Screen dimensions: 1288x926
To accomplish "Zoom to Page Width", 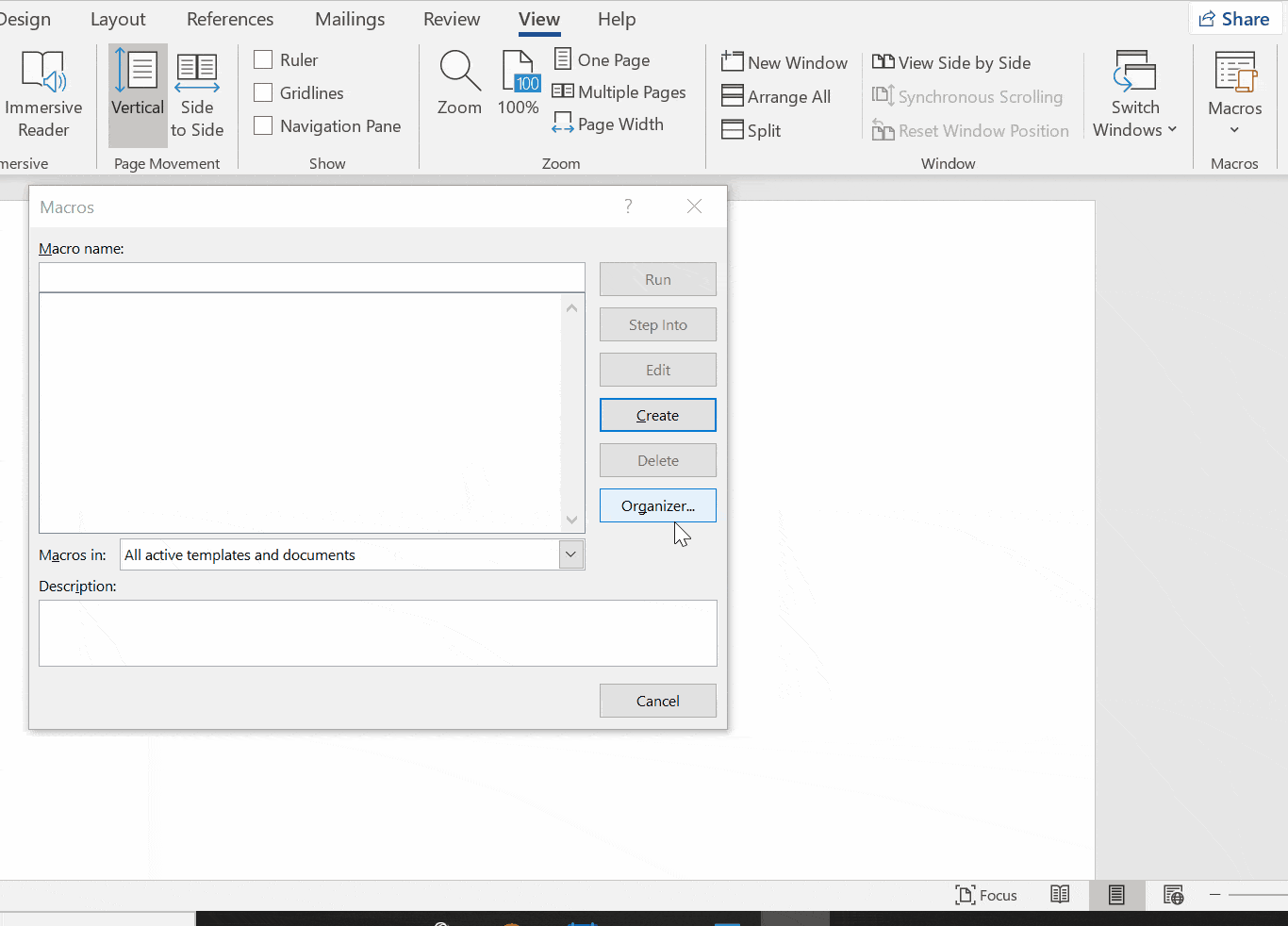I will tap(608, 124).
